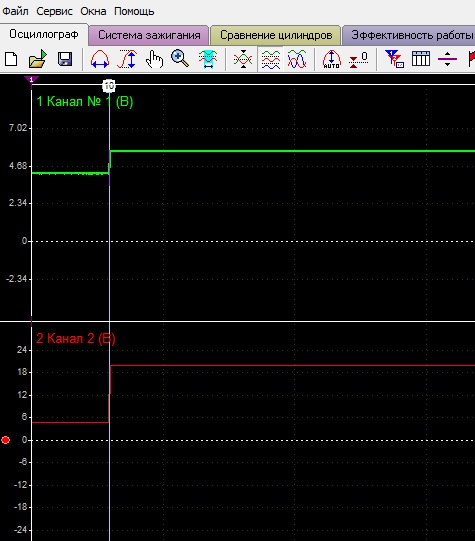Click the red flag marker icon
The height and width of the screenshot is (541, 475).
pyautogui.click(x=471, y=59)
